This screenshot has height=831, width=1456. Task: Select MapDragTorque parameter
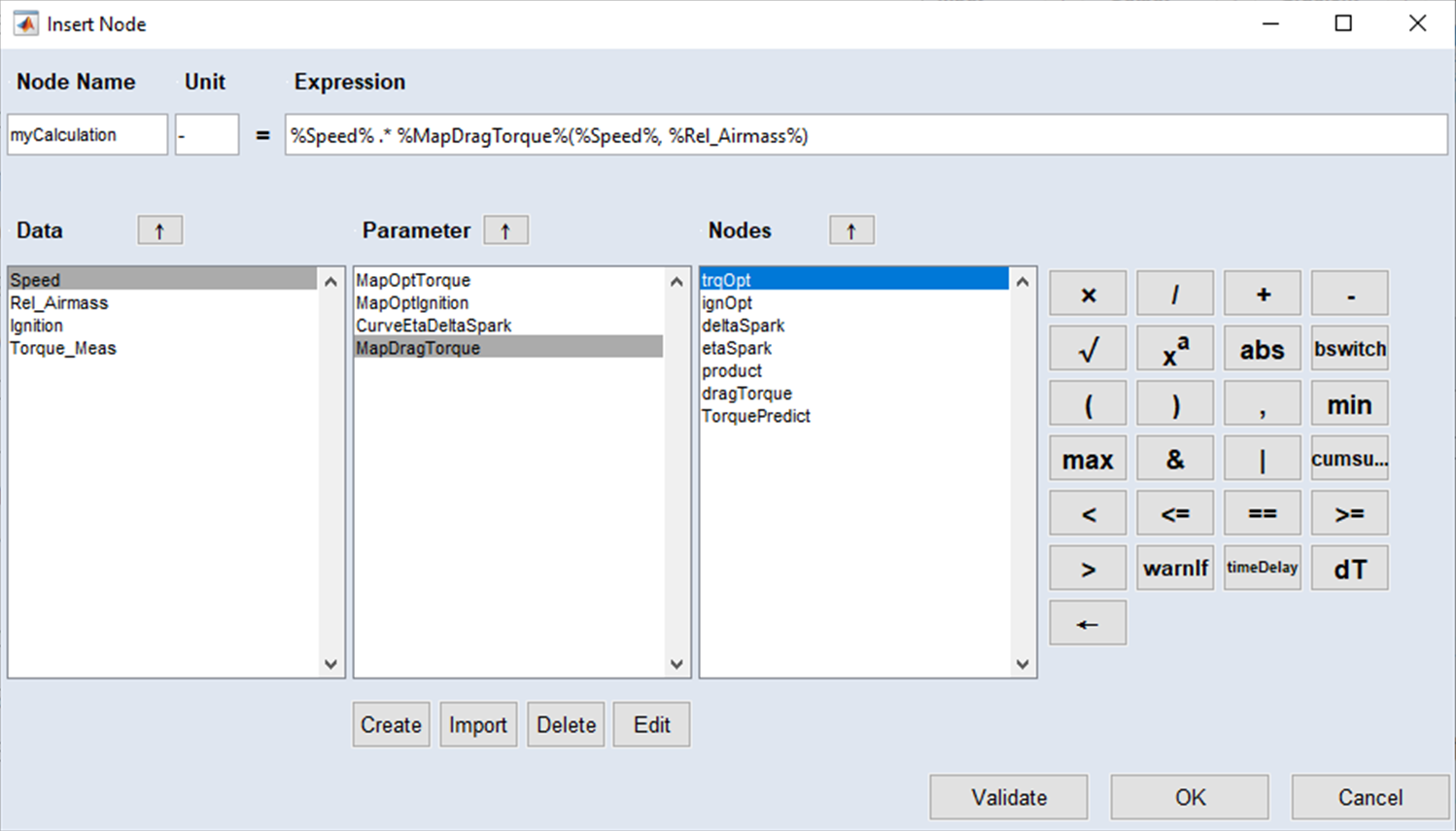[x=508, y=348]
